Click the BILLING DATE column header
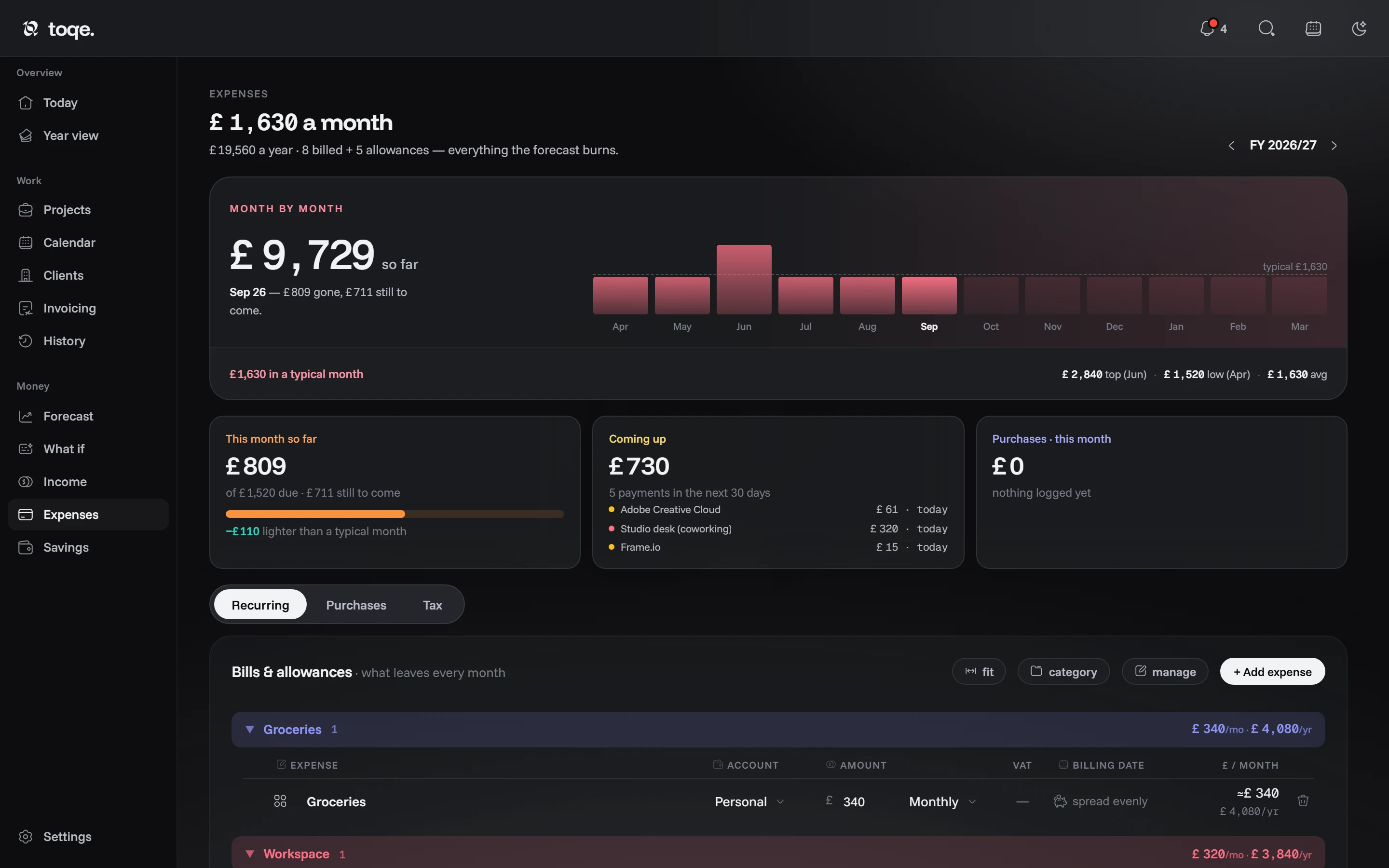The image size is (1389, 868). pyautogui.click(x=1102, y=765)
